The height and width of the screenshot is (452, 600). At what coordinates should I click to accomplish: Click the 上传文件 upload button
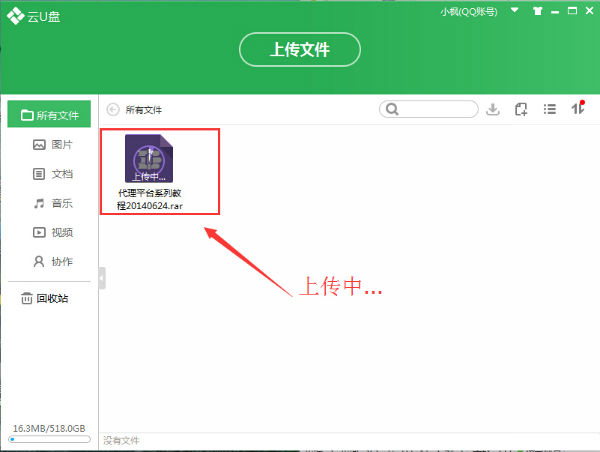click(300, 50)
